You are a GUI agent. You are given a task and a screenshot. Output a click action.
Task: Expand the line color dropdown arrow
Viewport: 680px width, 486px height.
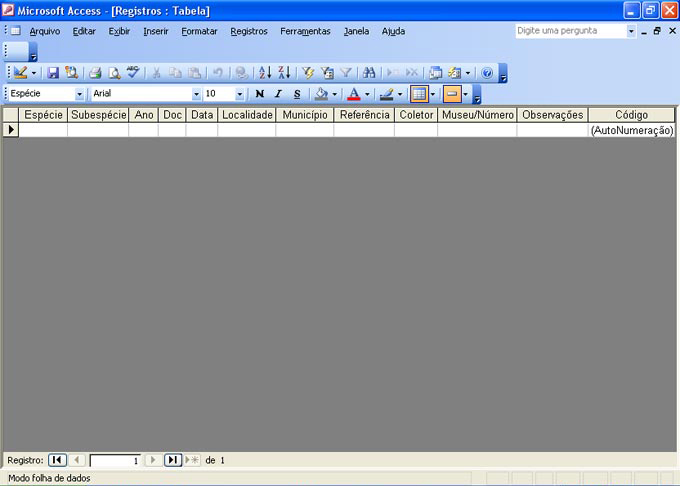pyautogui.click(x=400, y=94)
